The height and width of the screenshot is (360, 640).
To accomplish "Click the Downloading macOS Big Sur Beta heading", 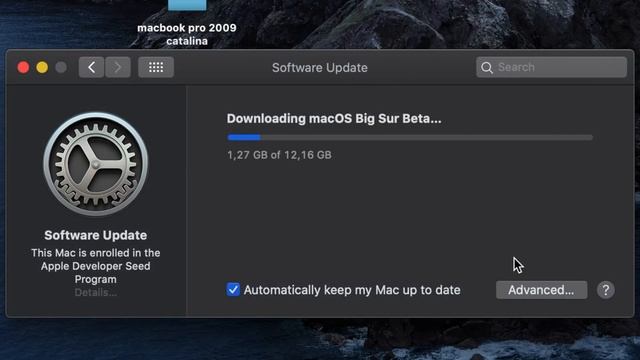I will tap(334, 119).
